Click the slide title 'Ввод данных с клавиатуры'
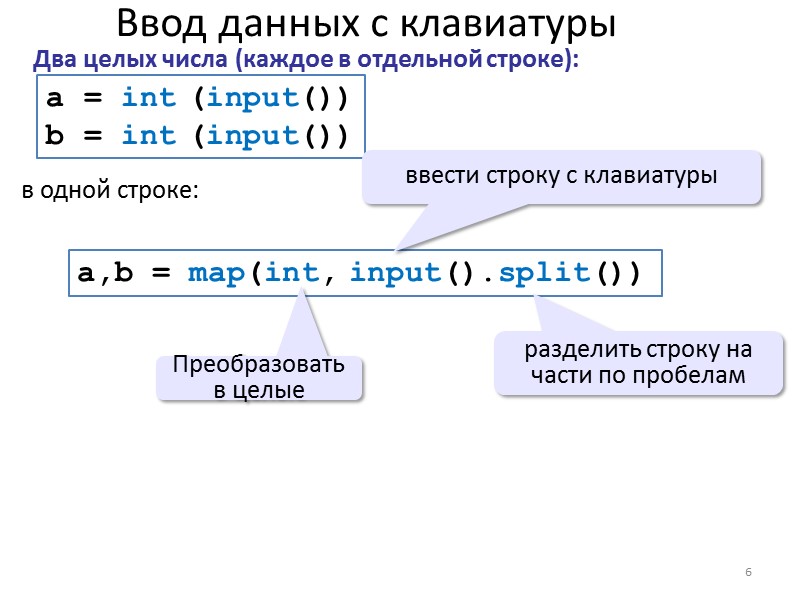Viewport: 800px width, 600px height. [x=366, y=24]
